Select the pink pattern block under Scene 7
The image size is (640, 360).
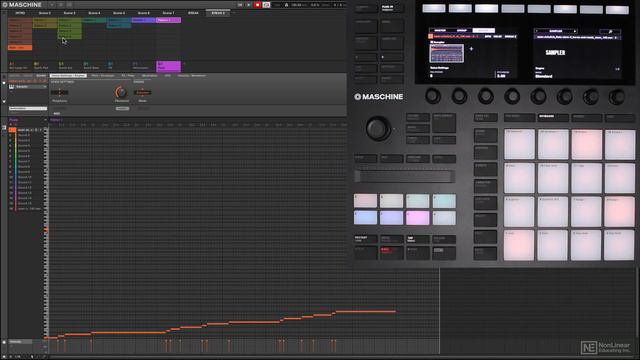168,20
